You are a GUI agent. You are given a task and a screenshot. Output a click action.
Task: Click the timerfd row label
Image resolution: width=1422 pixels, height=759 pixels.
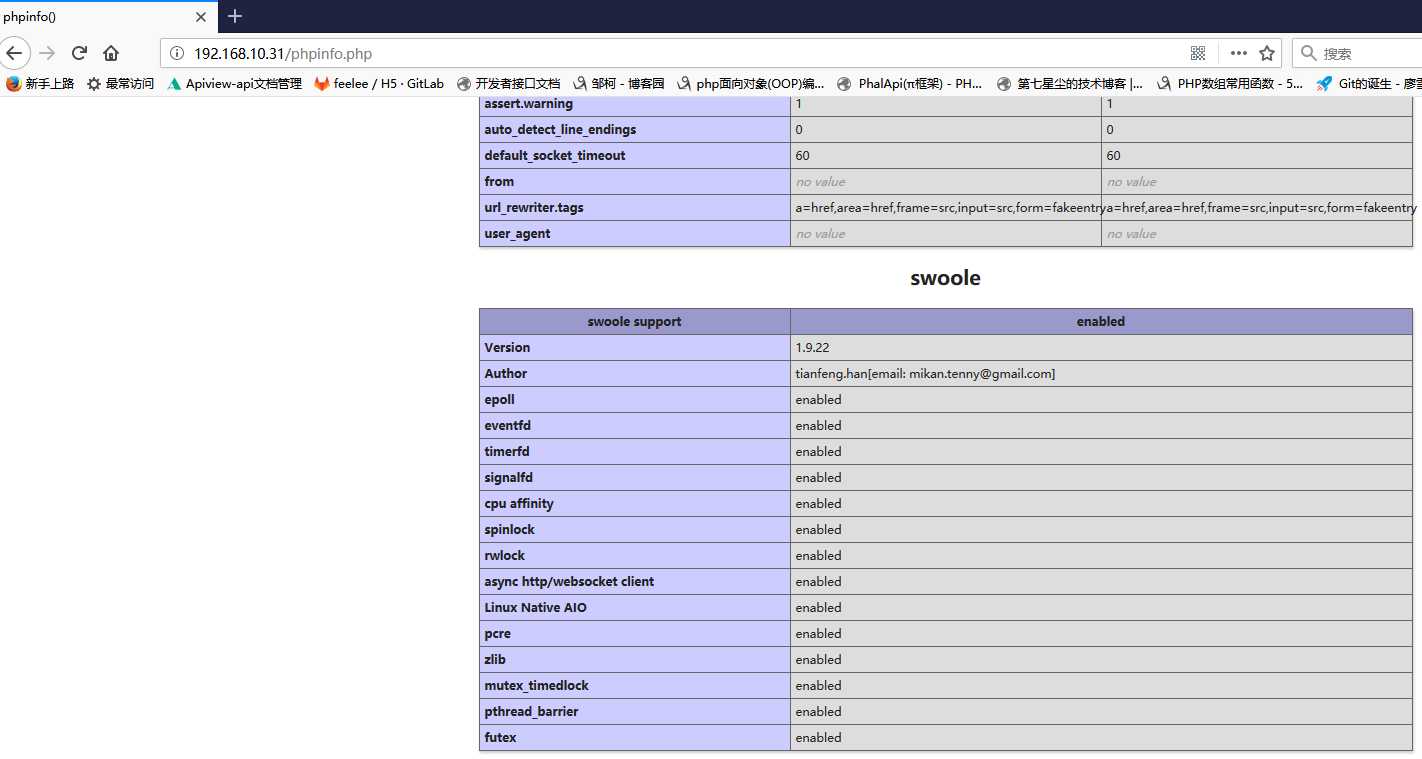click(507, 451)
